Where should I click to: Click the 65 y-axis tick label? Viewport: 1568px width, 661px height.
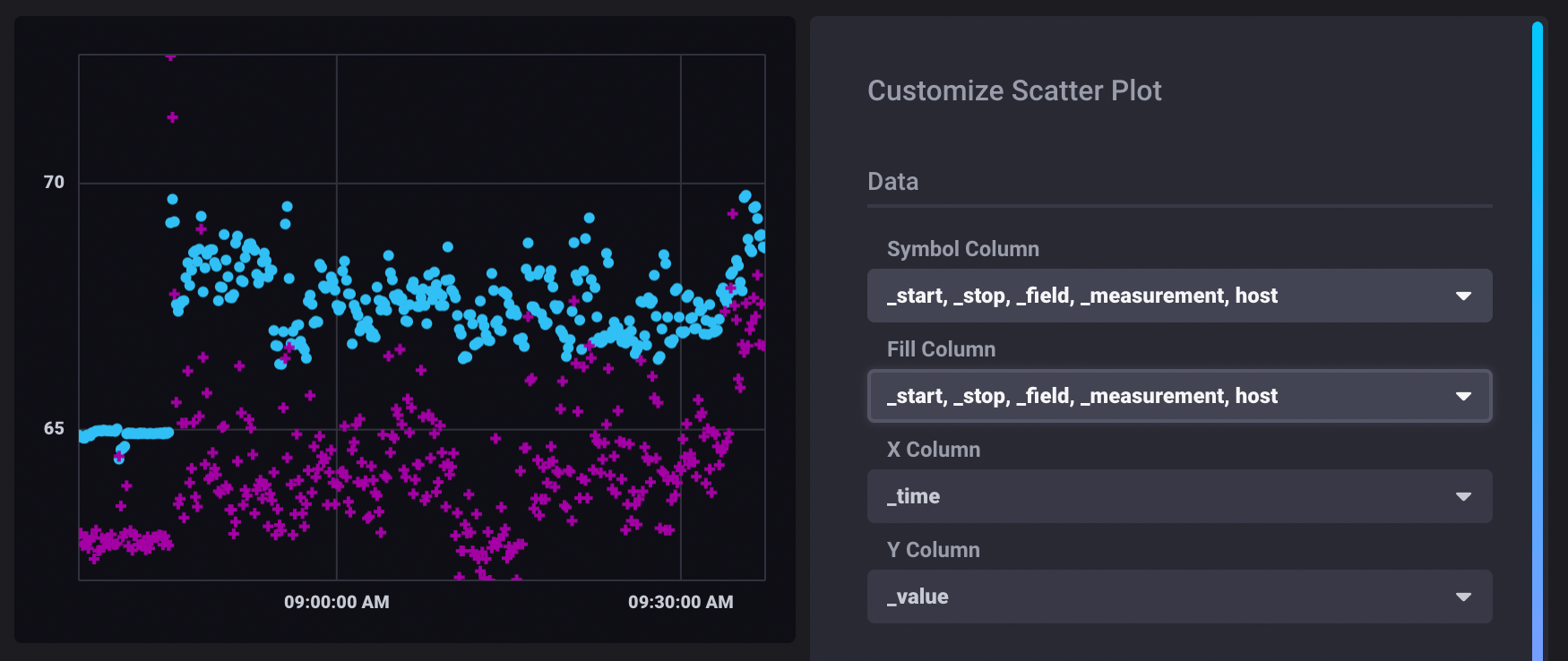(x=54, y=428)
